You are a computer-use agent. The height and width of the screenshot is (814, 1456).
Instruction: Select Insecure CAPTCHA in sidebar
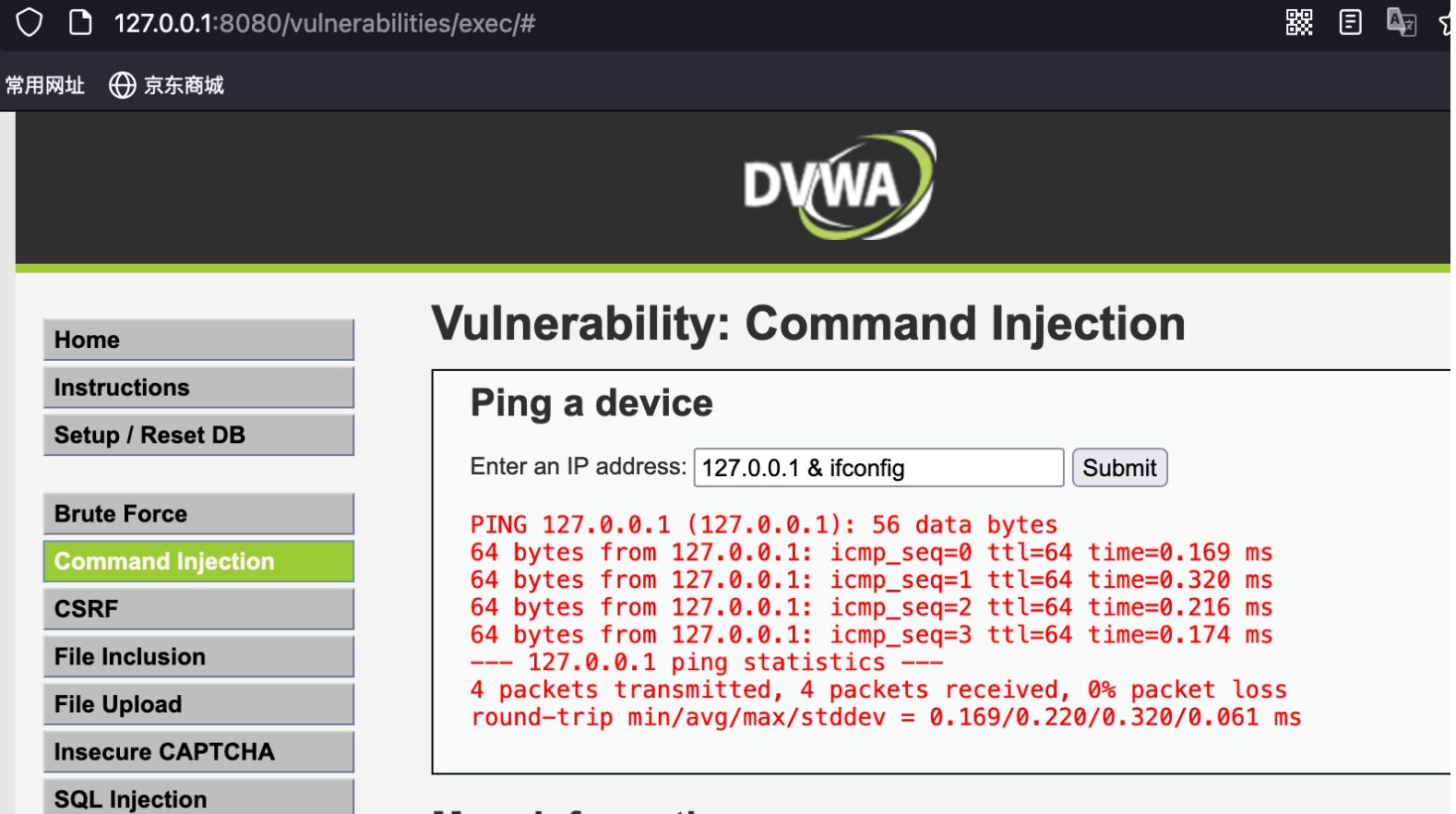click(198, 752)
